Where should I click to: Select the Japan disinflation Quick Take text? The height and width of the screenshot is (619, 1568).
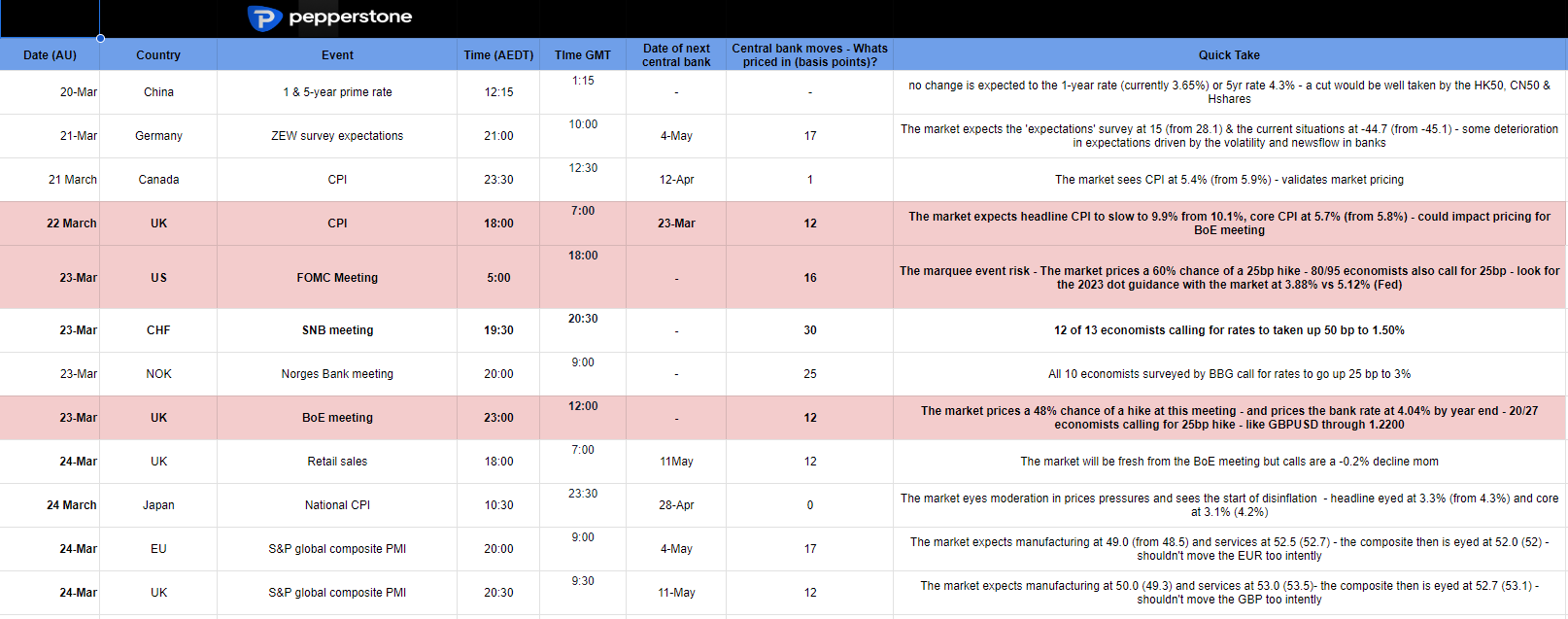point(1229,505)
